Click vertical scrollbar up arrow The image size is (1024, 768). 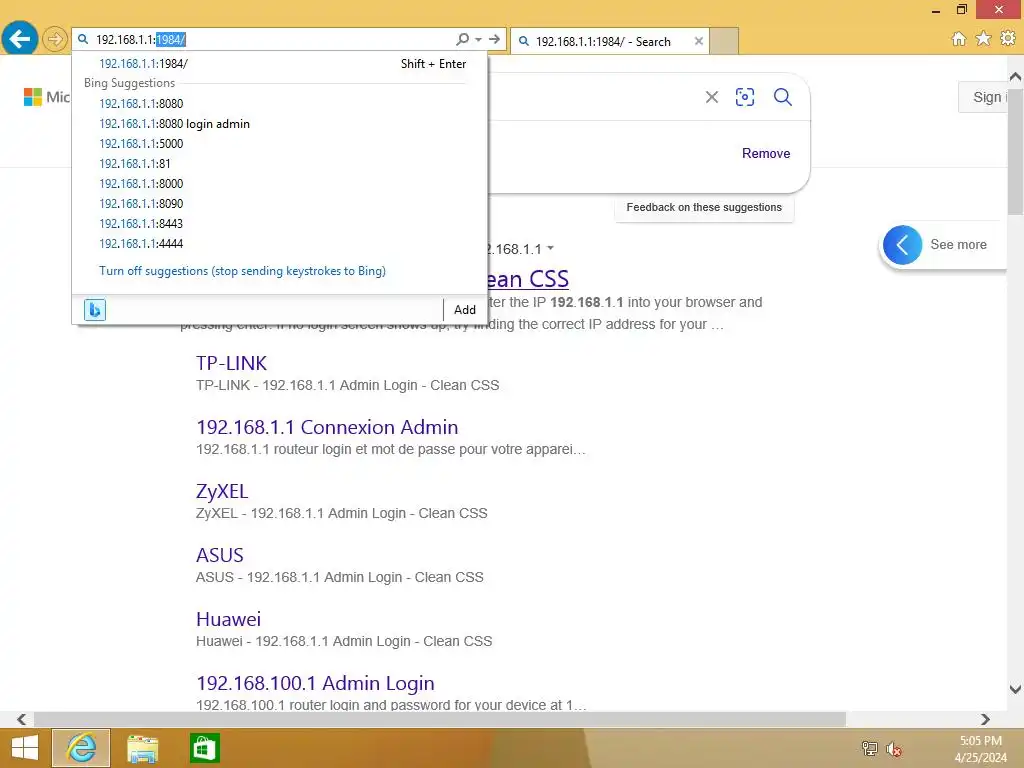click(1016, 76)
